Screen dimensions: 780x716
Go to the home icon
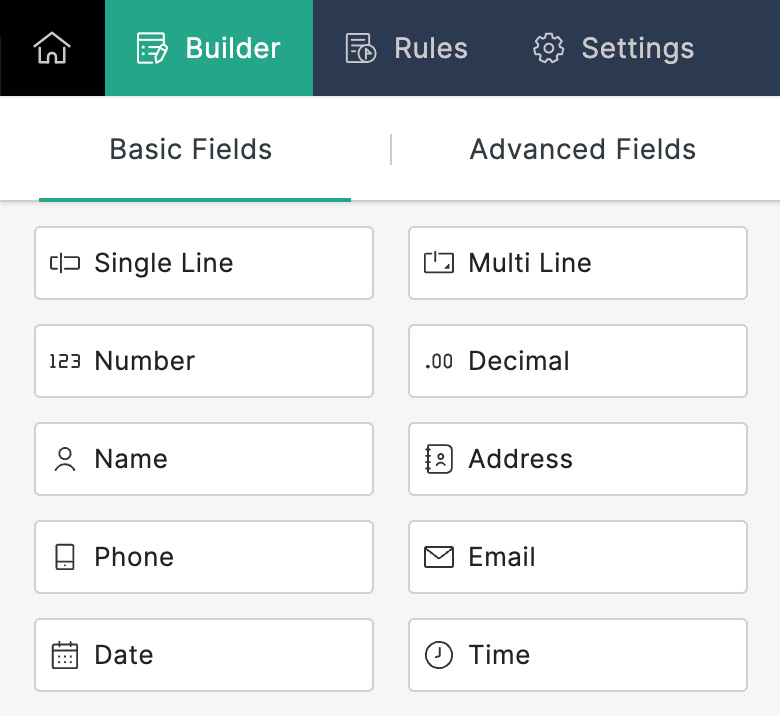point(52,48)
